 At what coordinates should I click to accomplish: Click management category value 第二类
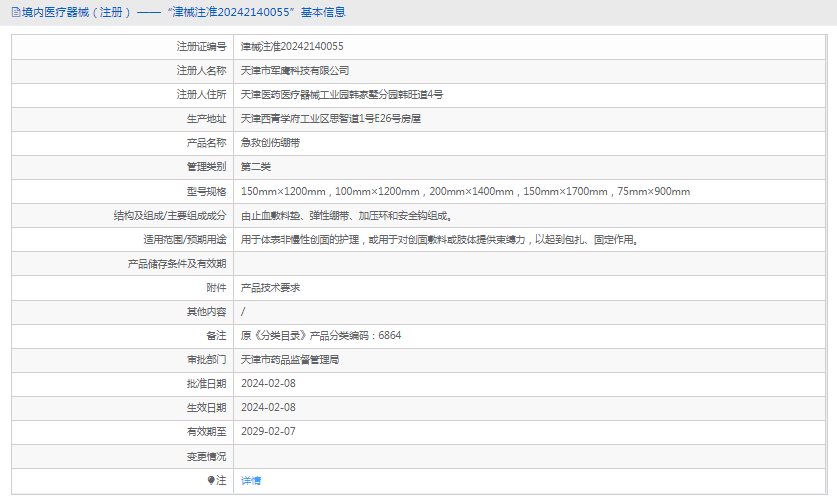pos(256,167)
